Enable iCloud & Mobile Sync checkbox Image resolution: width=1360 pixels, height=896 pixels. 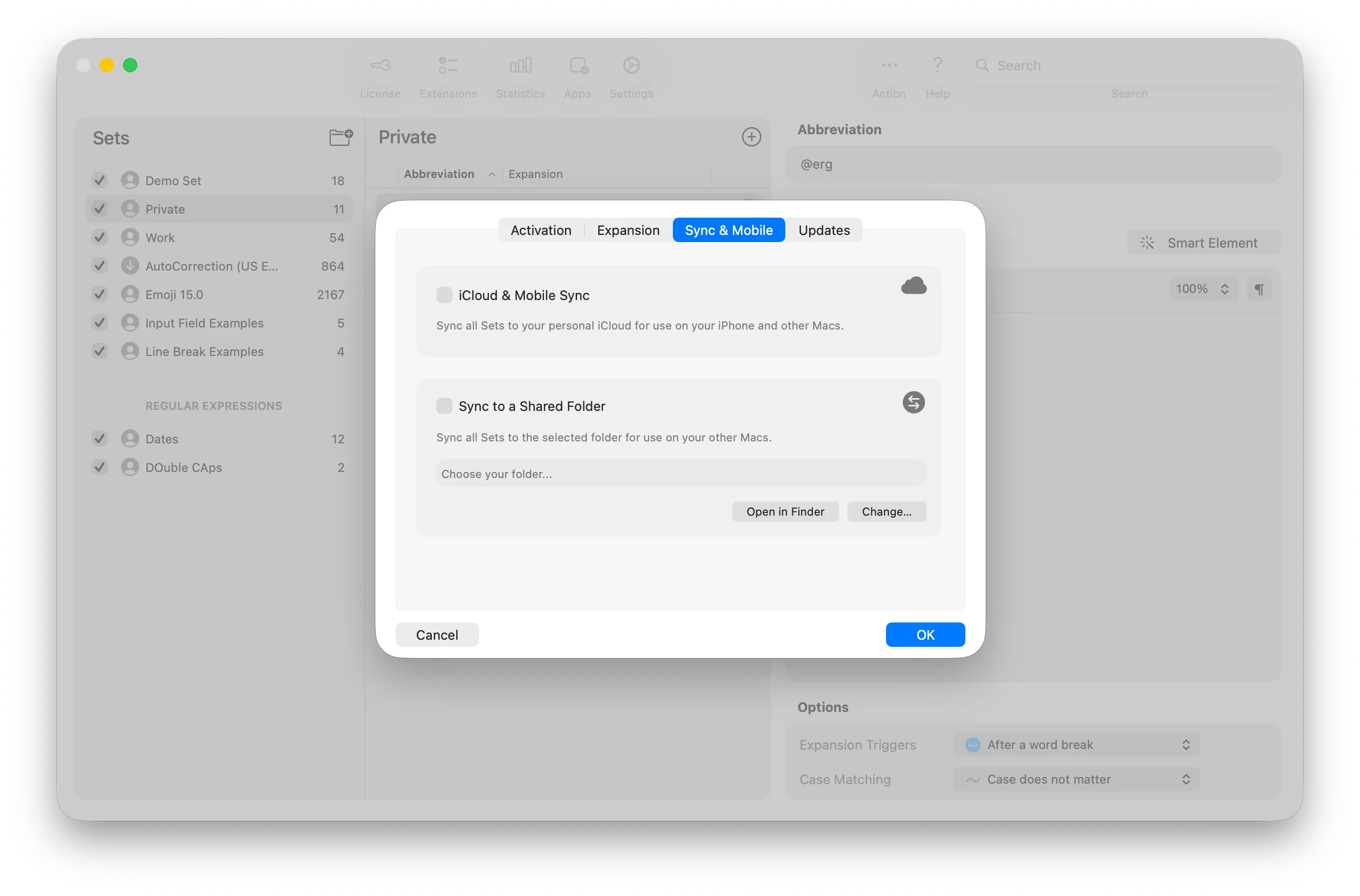pyautogui.click(x=444, y=295)
